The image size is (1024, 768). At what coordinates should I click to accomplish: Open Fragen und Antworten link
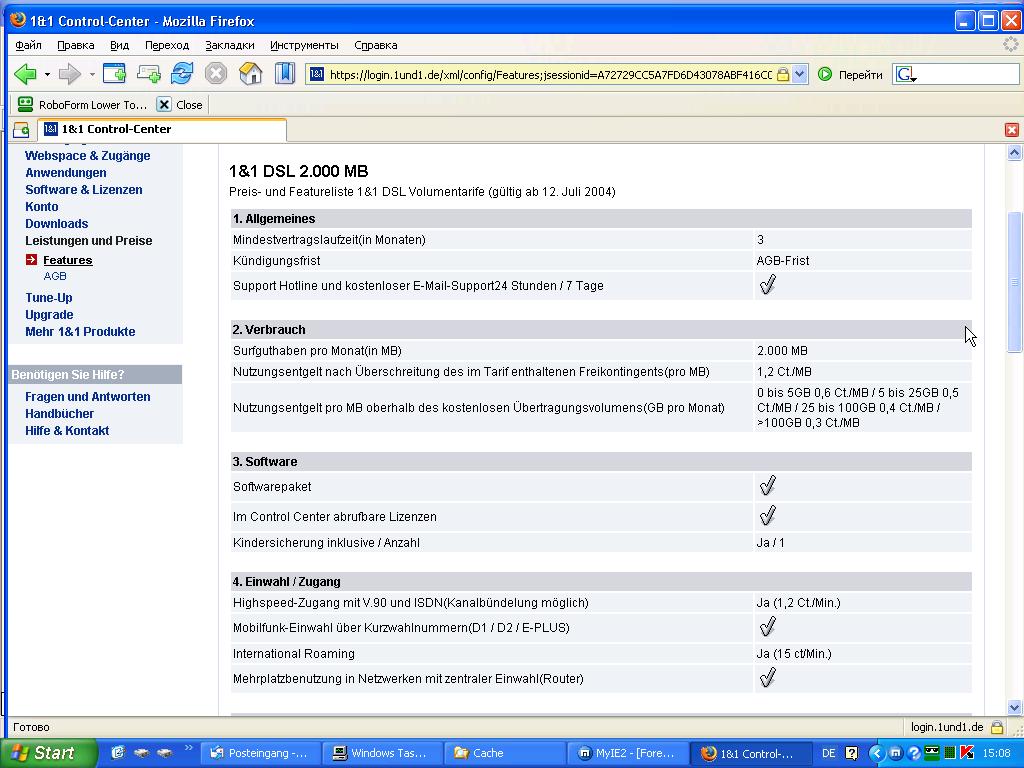click(x=88, y=396)
